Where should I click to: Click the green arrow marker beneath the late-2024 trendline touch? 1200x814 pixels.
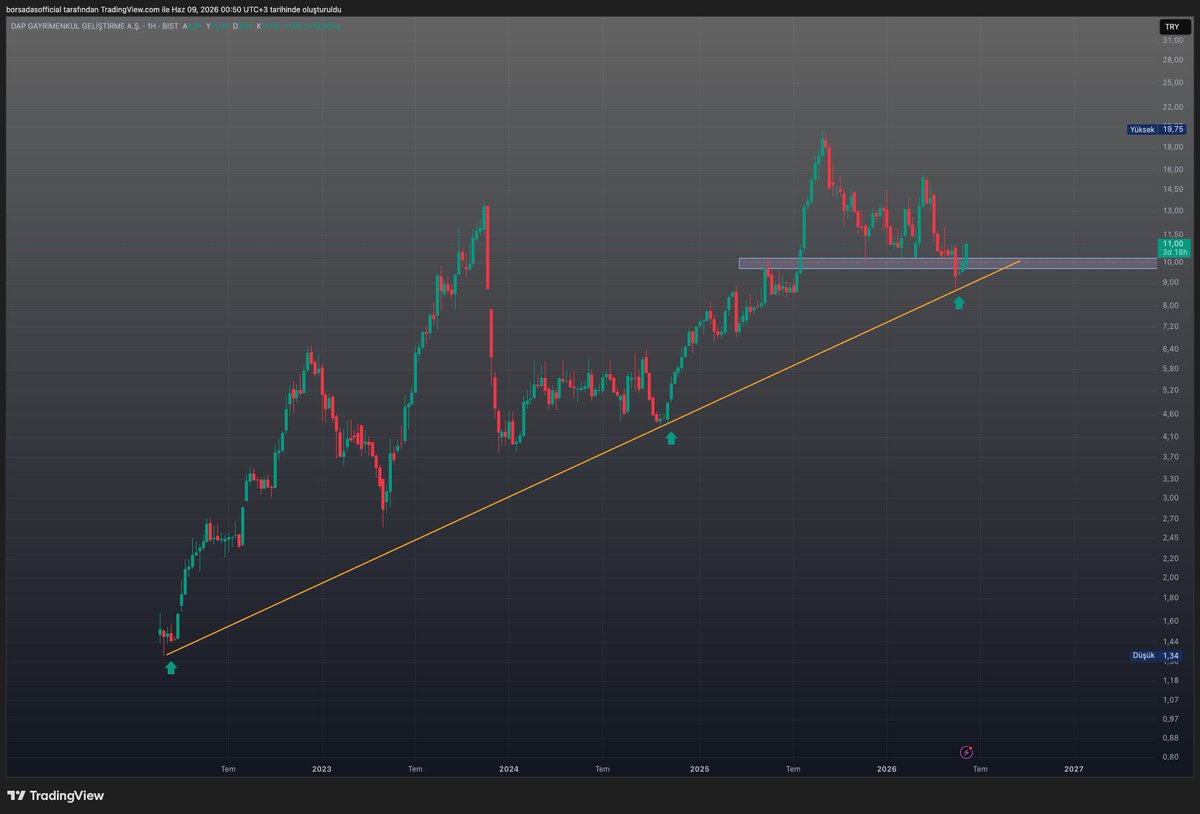[671, 437]
